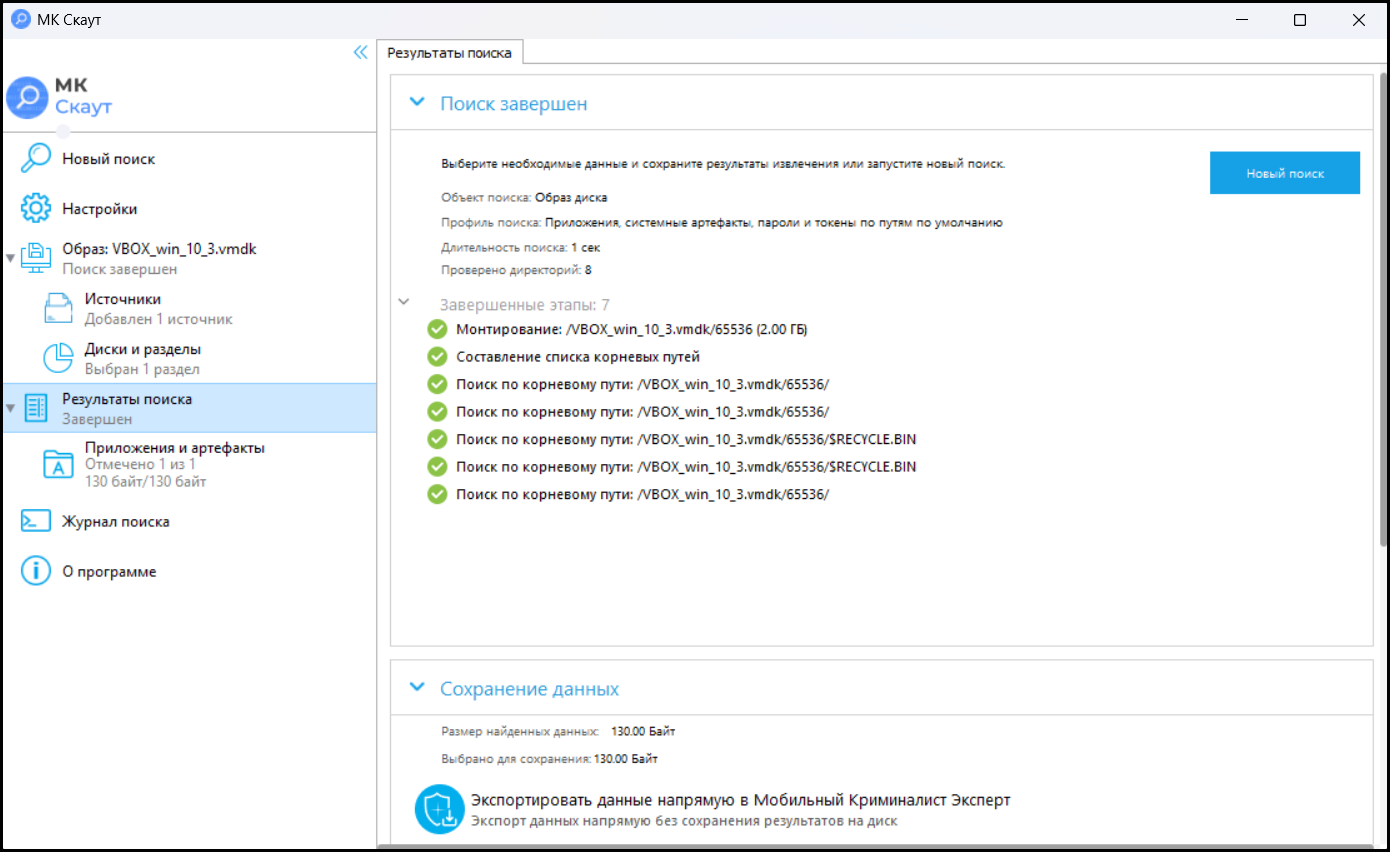Open Настройки label
The height and width of the screenshot is (852, 1390).
[100, 209]
